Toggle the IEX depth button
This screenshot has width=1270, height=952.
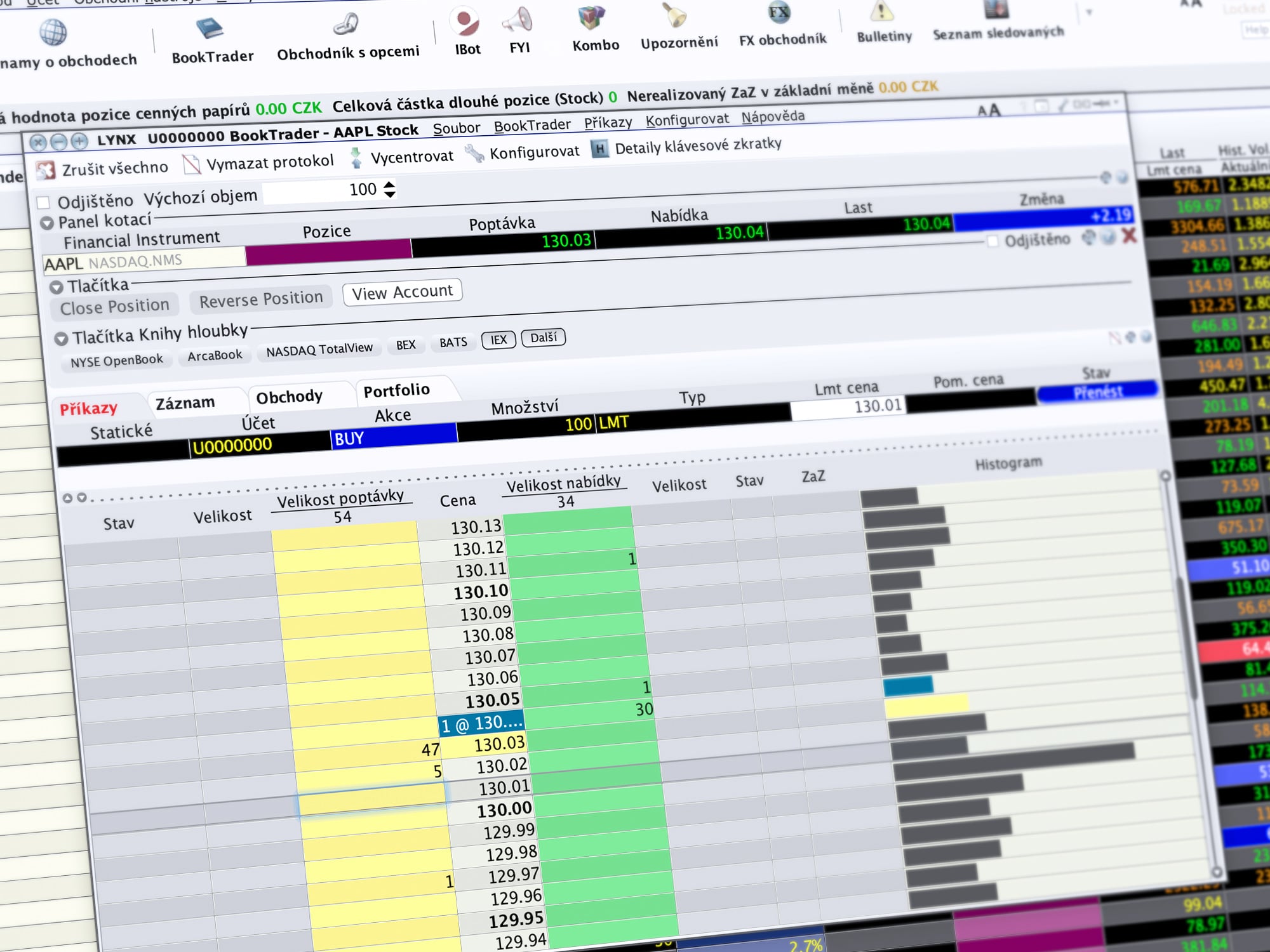(498, 340)
